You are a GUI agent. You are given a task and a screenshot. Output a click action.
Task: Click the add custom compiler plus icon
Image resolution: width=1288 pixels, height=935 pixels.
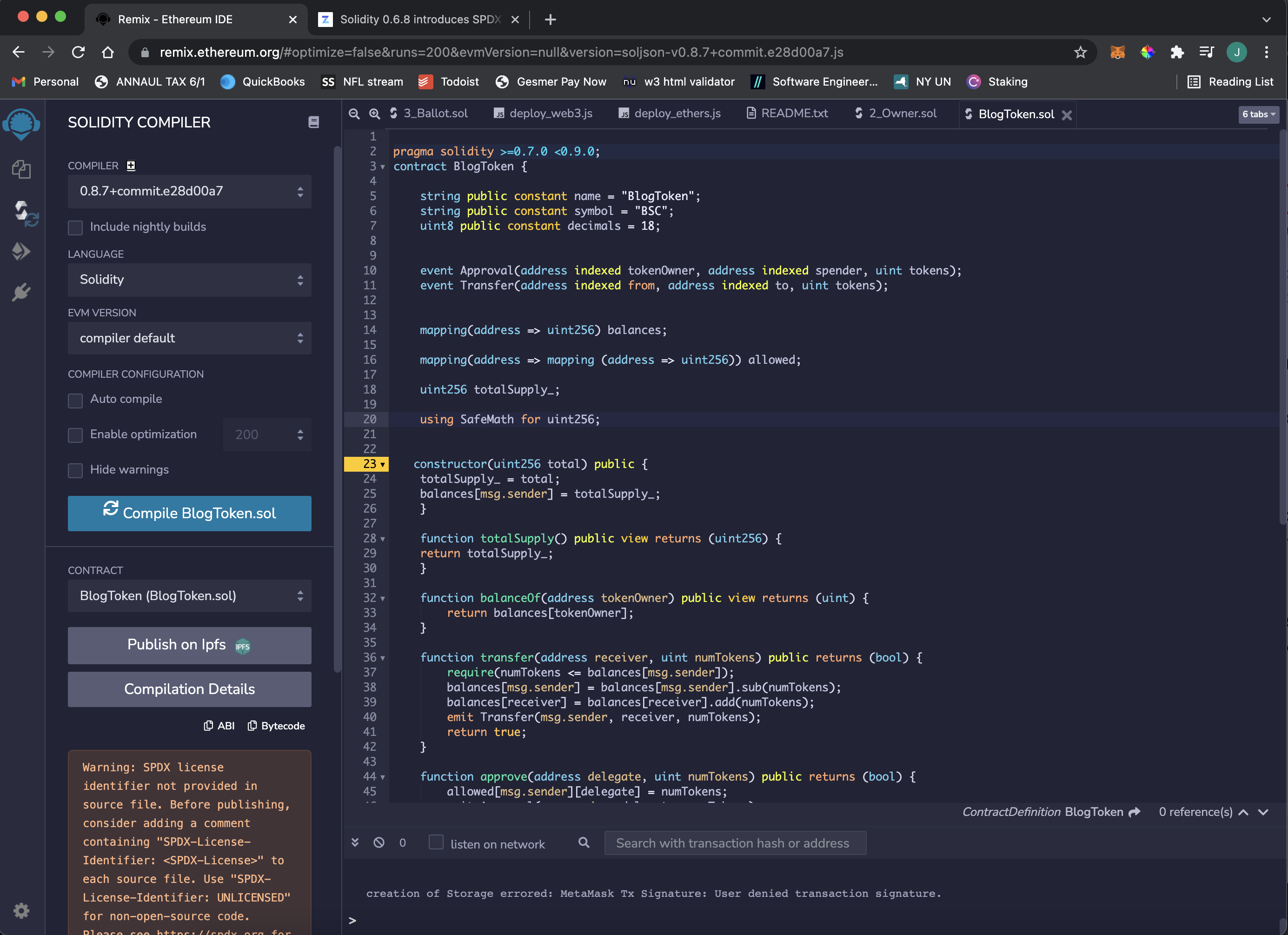(131, 165)
